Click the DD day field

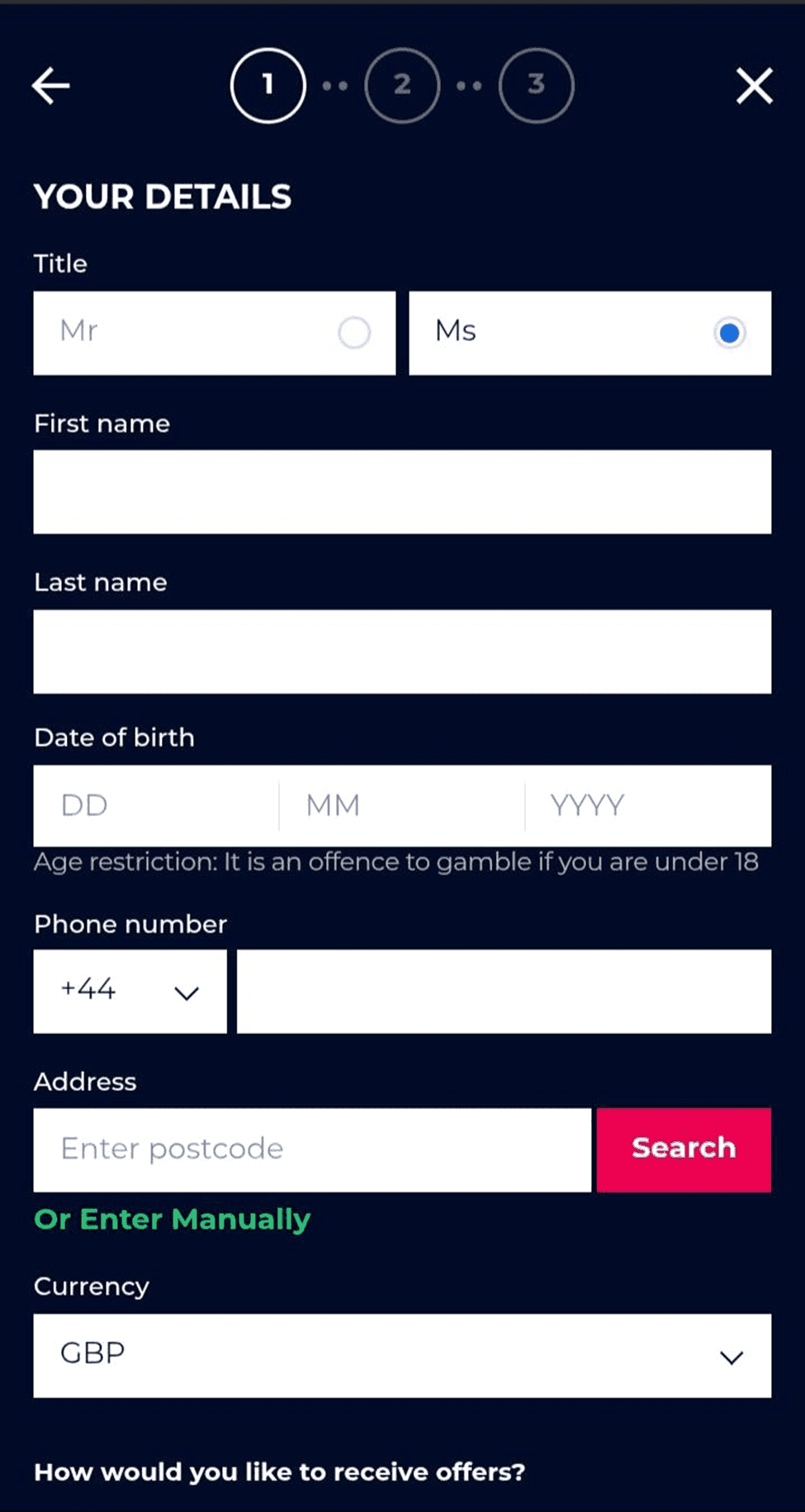[x=156, y=805]
